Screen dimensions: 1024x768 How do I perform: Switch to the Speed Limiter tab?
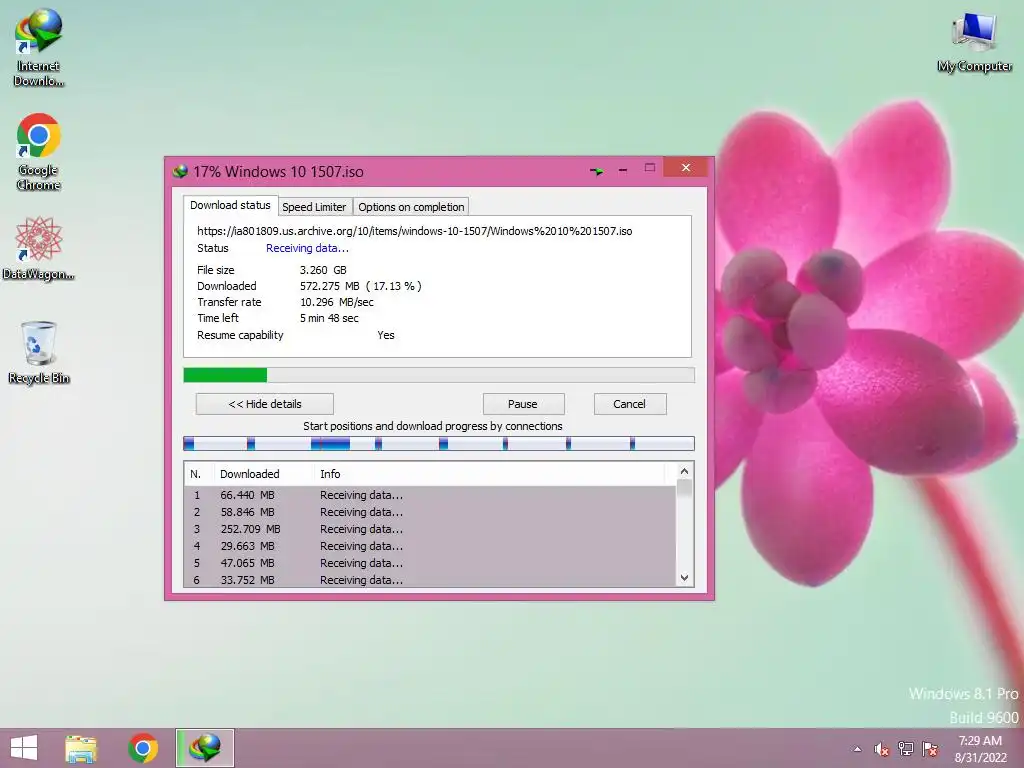click(314, 207)
